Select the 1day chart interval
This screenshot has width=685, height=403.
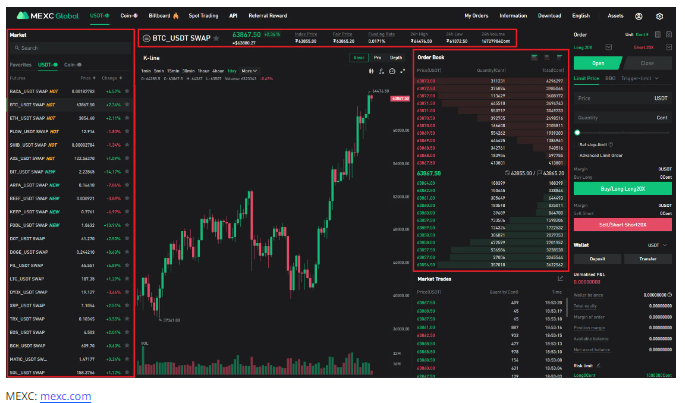tap(232, 71)
